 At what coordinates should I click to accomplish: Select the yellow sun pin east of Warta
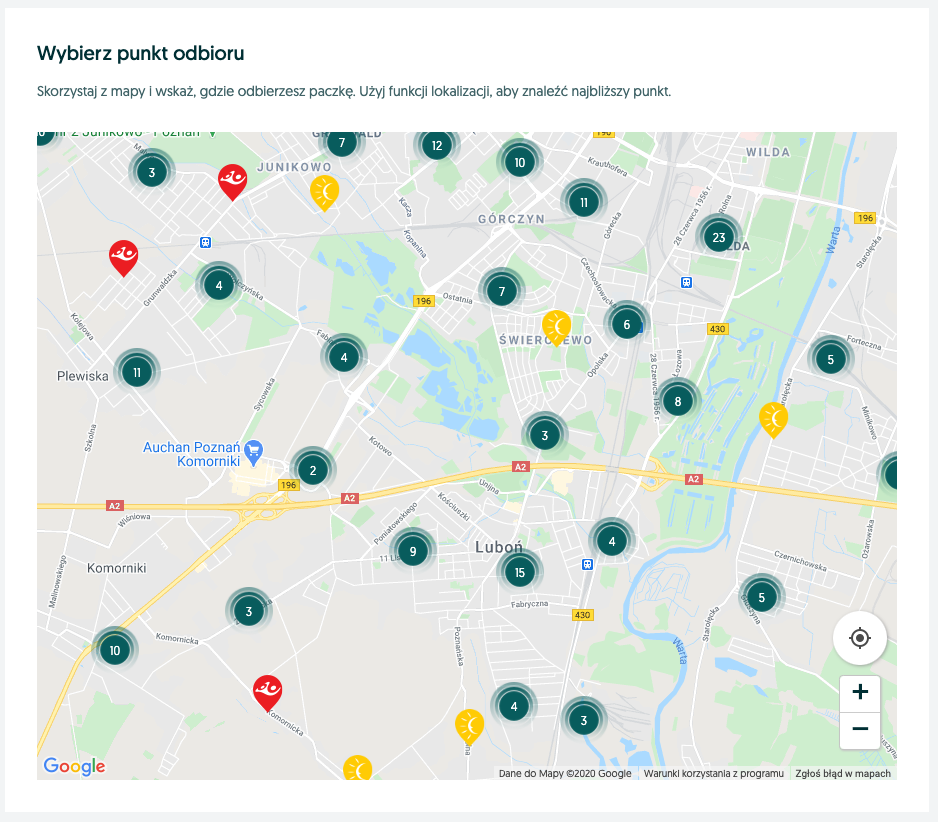point(773,420)
